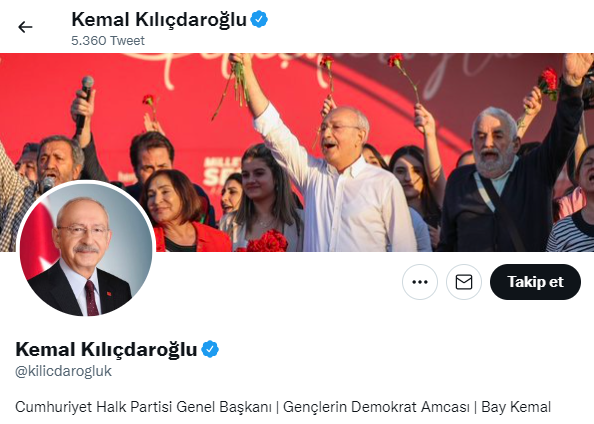Click the 5.360 Tweet count
The width and height of the screenshot is (594, 424).
(108, 41)
